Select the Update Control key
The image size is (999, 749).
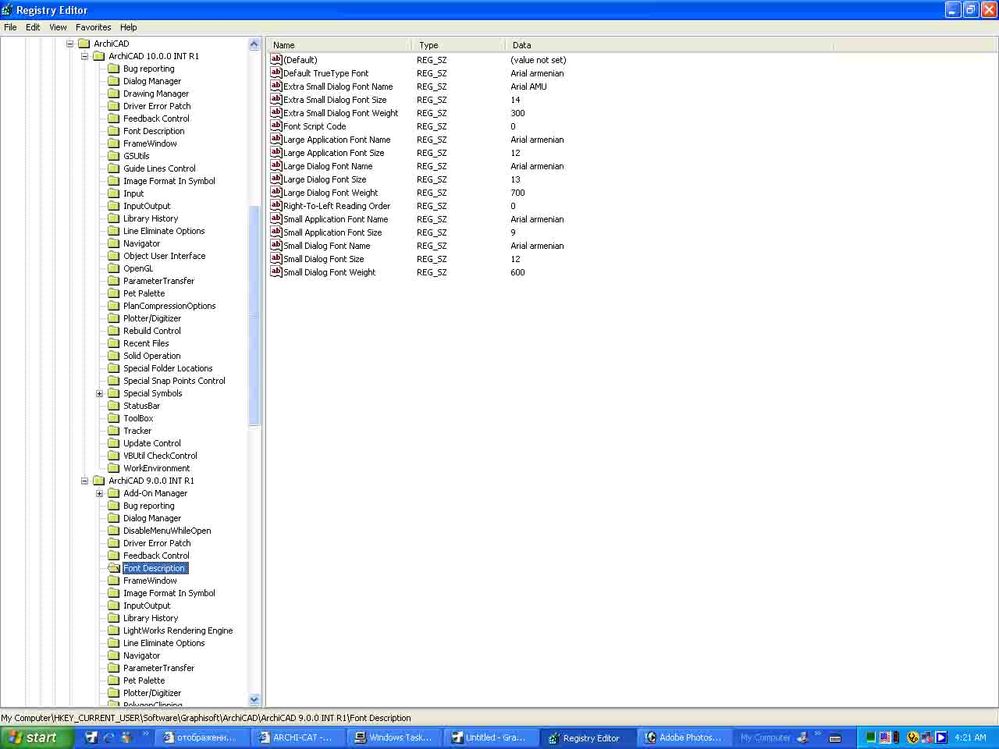[x=152, y=443]
